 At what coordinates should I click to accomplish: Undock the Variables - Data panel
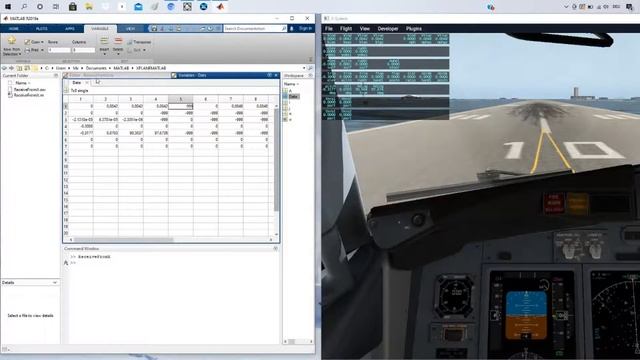click(x=269, y=76)
